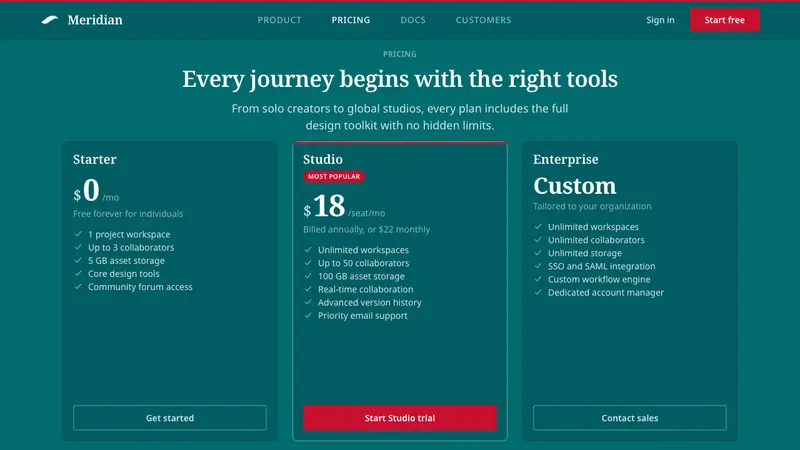Click 'Core design tools' feature text
800x450 pixels.
[124, 273]
